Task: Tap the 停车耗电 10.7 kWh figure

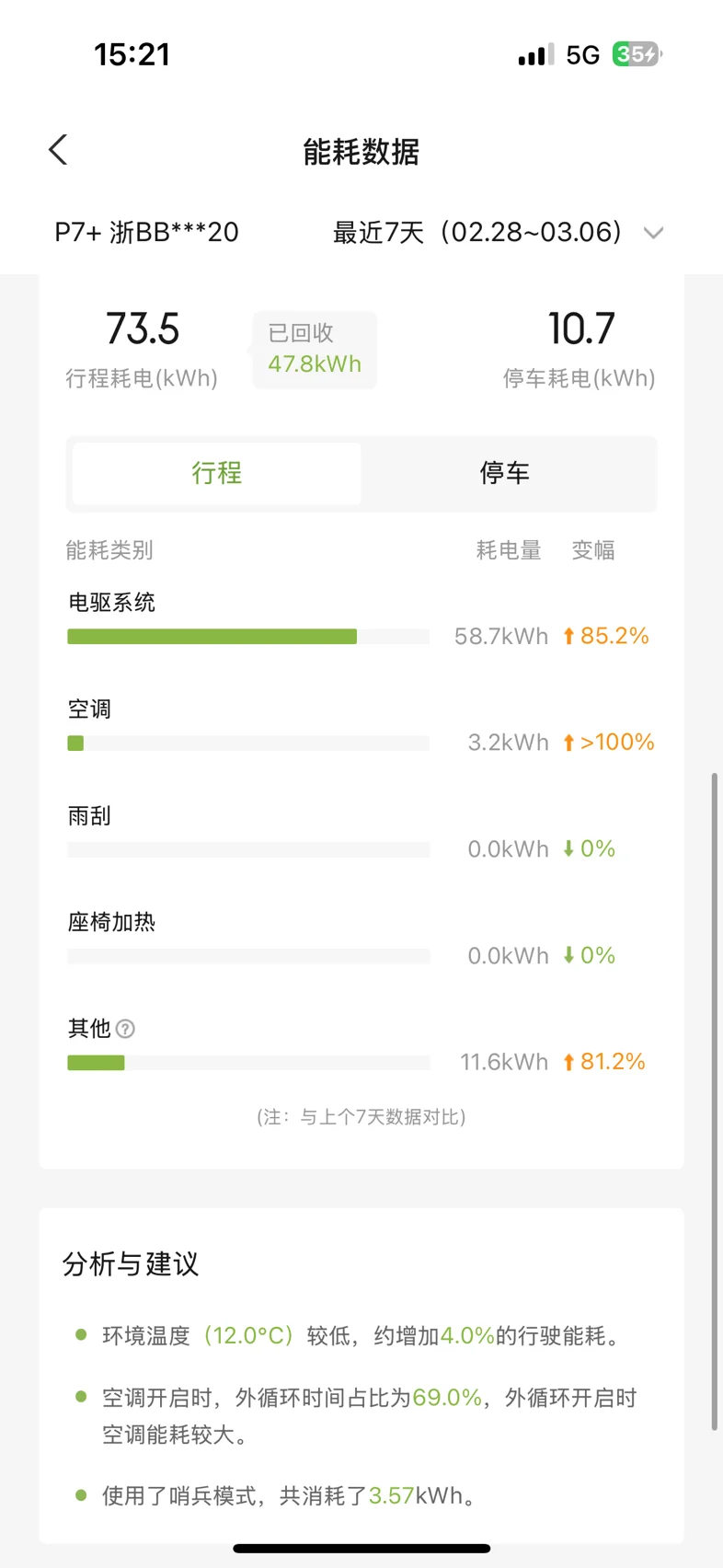Action: coord(580,329)
